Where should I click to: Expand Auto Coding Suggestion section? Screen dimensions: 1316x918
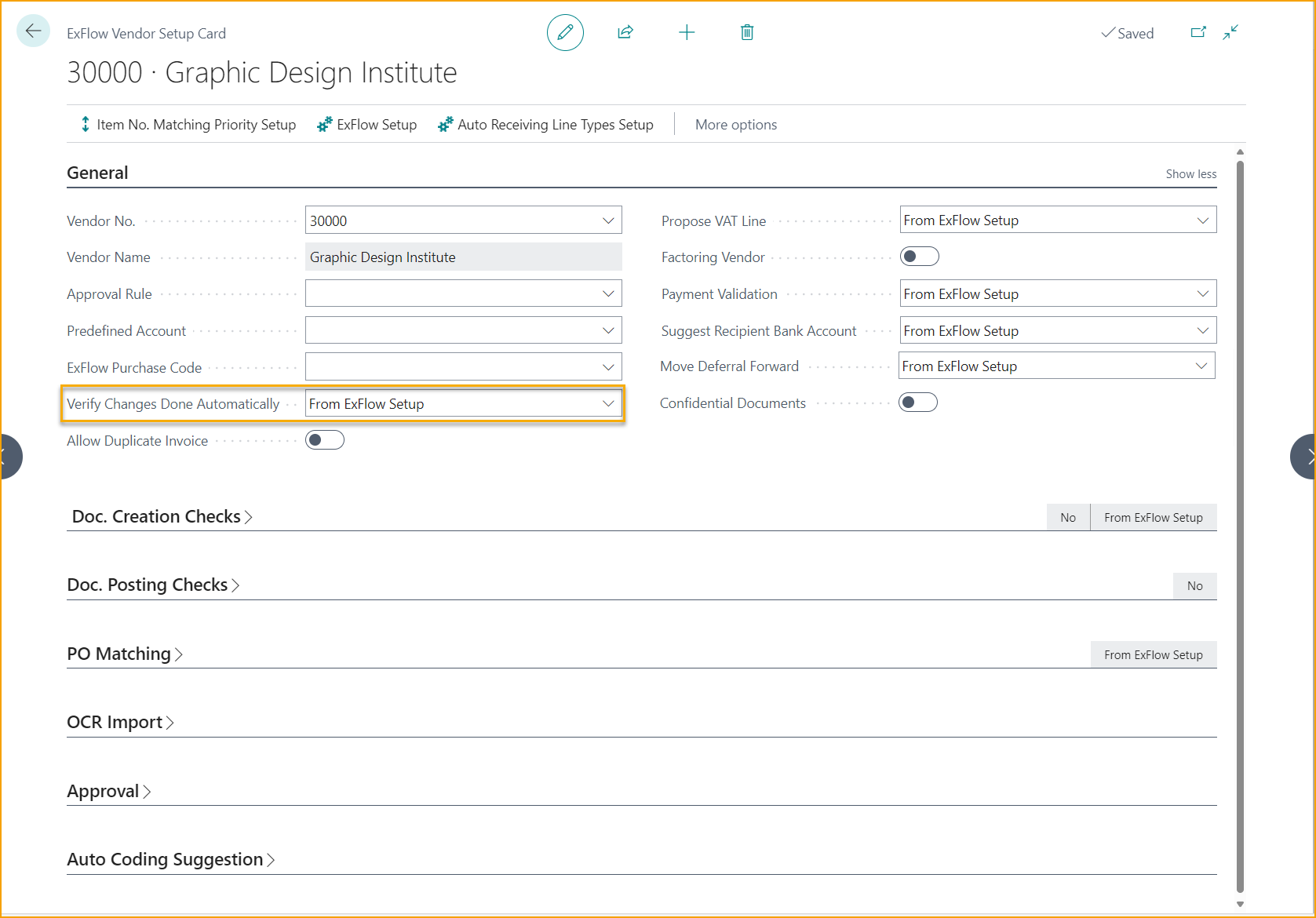click(171, 859)
